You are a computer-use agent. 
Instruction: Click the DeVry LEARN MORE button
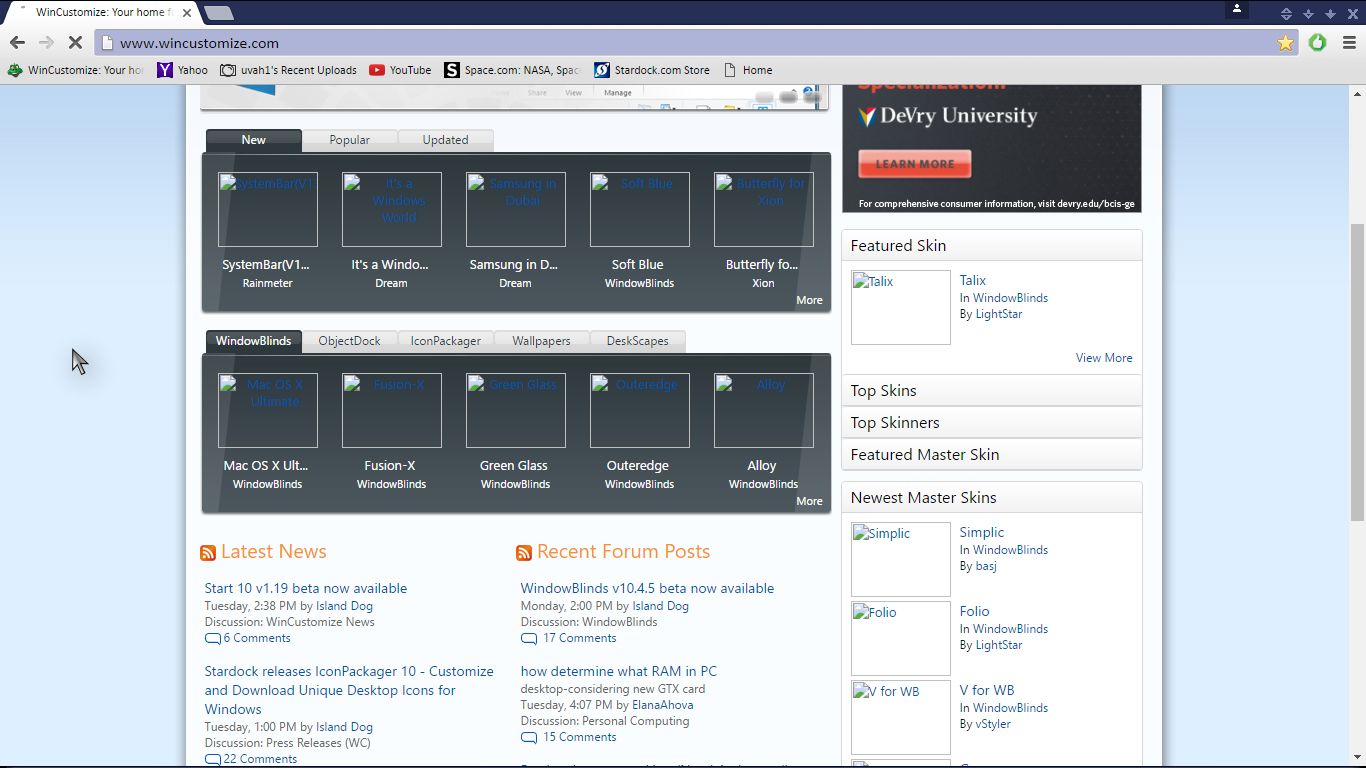[x=914, y=164]
